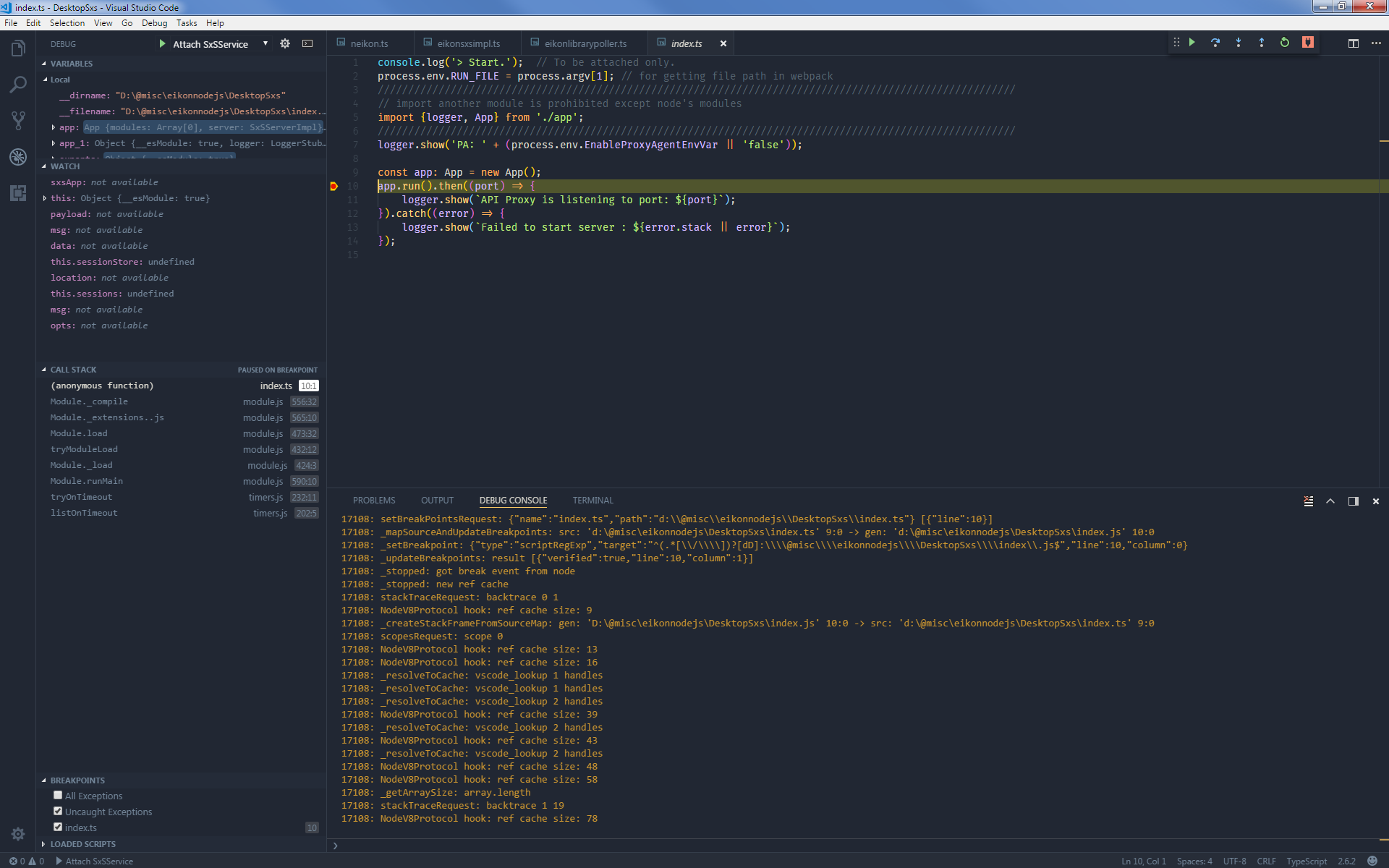Image resolution: width=1389 pixels, height=868 pixels.
Task: Disconnect the debugger using the red plug icon
Action: pos(1307,43)
